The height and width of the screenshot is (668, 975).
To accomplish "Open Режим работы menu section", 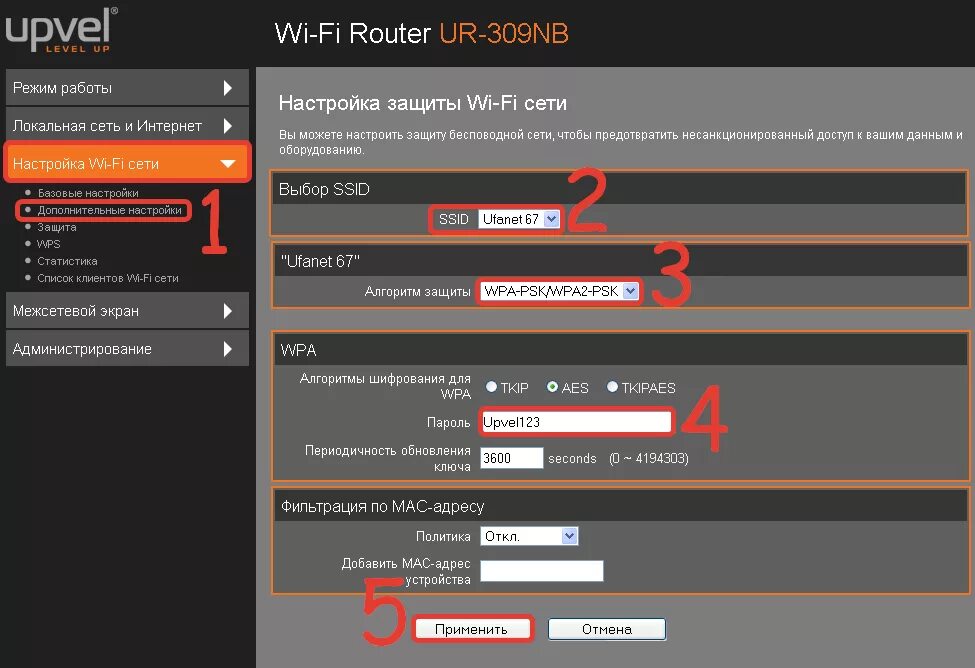I will point(127,88).
